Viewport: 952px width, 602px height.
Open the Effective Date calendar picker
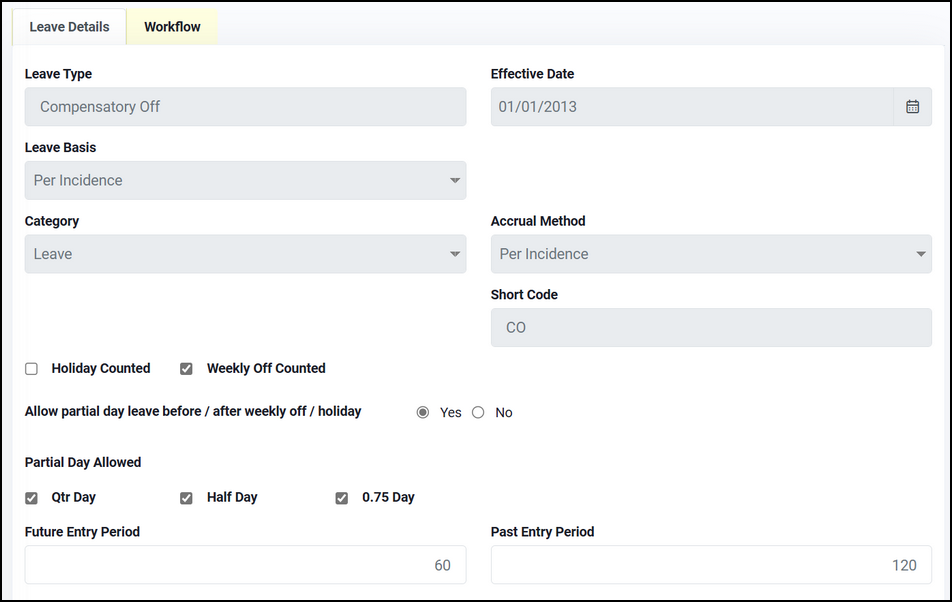tap(912, 107)
